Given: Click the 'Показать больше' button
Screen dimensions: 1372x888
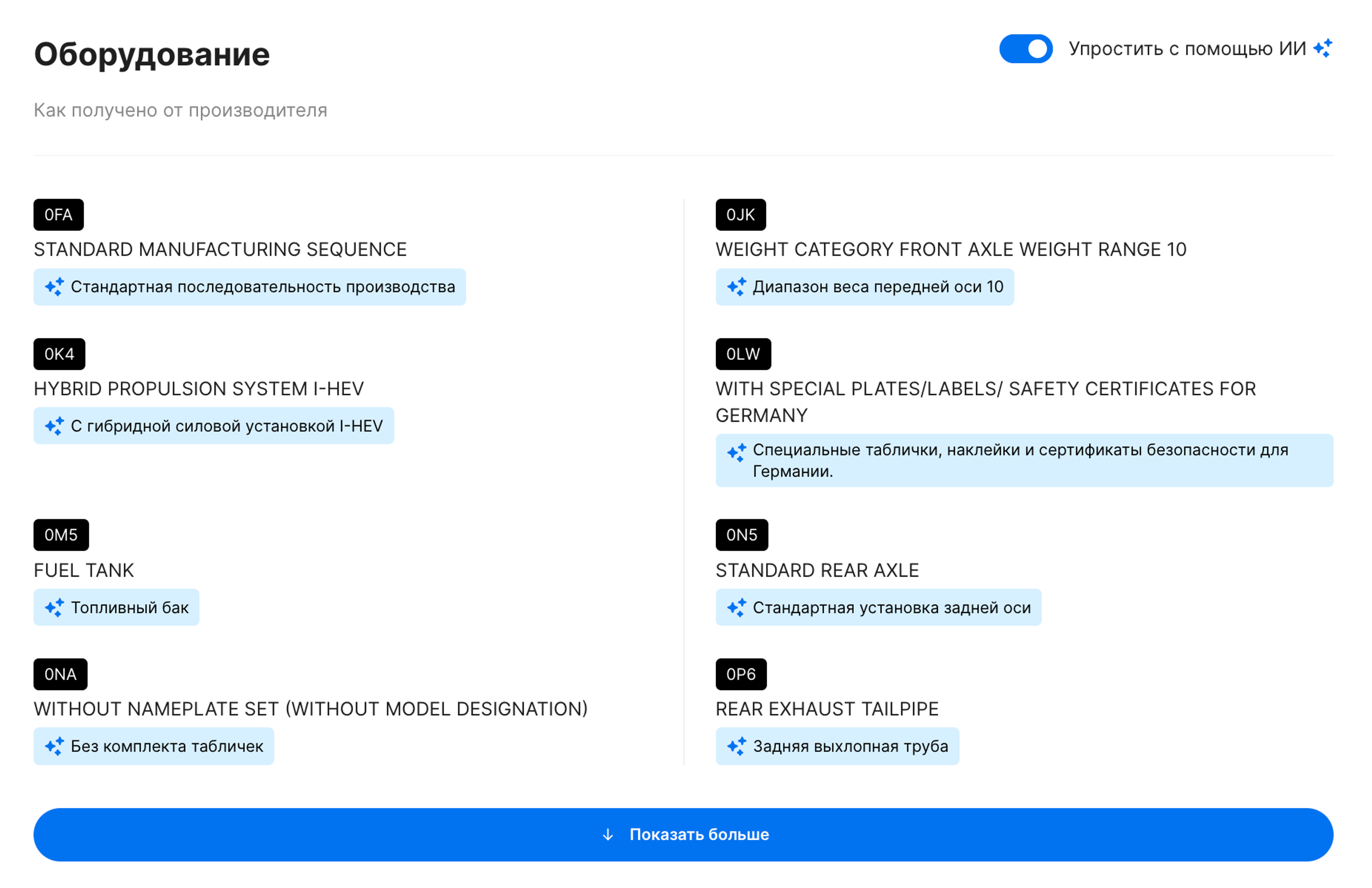Looking at the screenshot, I should tap(683, 834).
